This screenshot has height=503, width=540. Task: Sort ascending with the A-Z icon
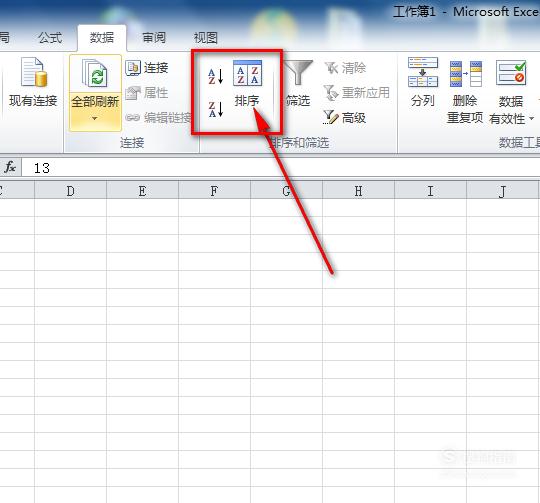click(216, 76)
